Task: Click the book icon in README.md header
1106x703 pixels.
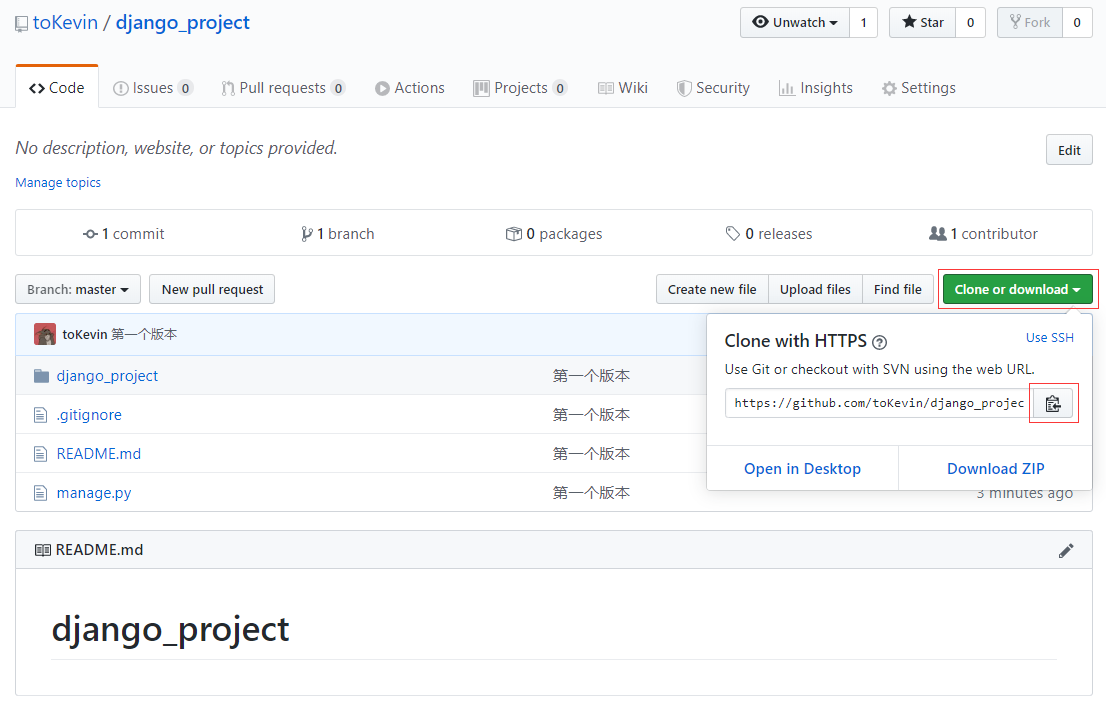Action: (42, 550)
